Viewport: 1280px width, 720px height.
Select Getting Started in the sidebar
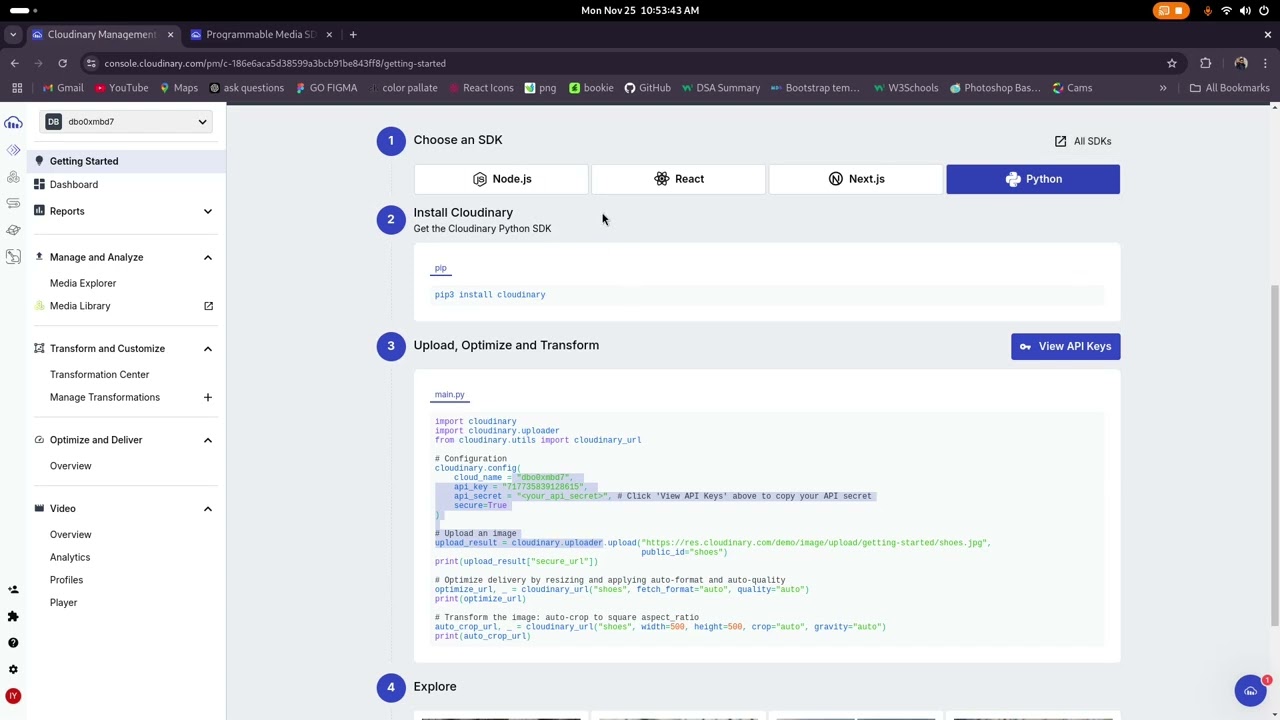click(x=125, y=161)
